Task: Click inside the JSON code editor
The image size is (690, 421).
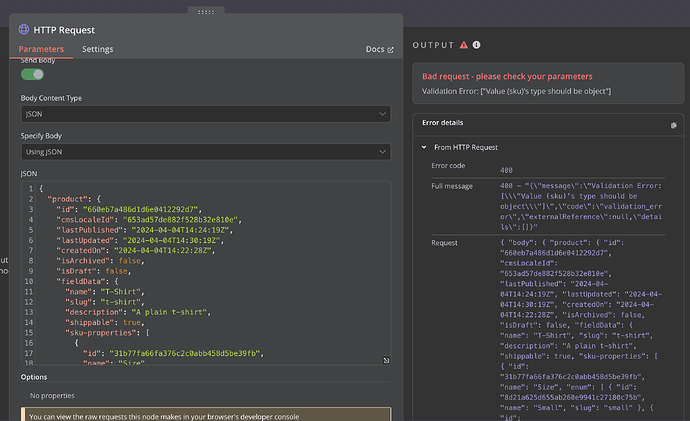Action: click(206, 273)
